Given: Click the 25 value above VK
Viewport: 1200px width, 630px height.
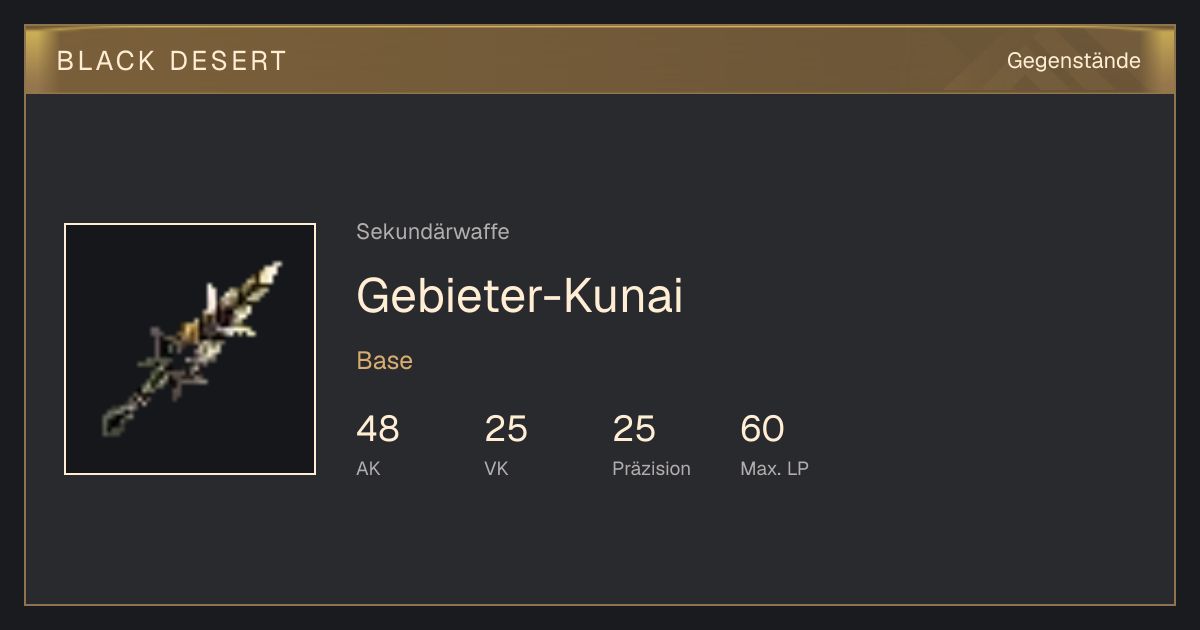Looking at the screenshot, I should click(x=506, y=429).
